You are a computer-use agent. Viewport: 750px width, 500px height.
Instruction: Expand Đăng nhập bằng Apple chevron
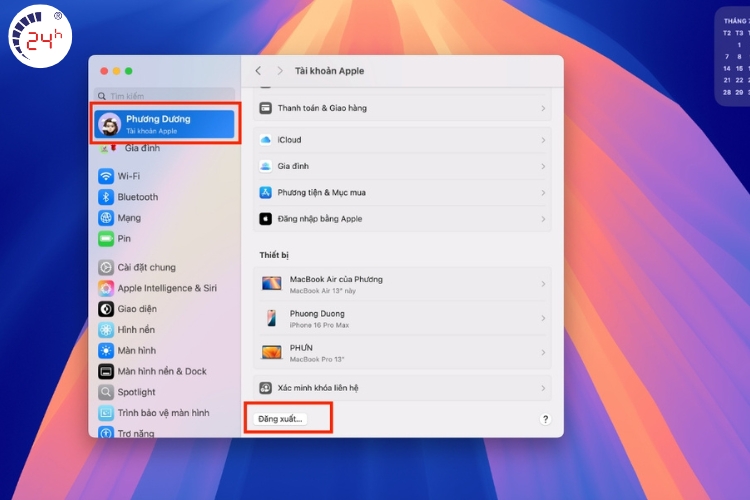[x=543, y=219]
